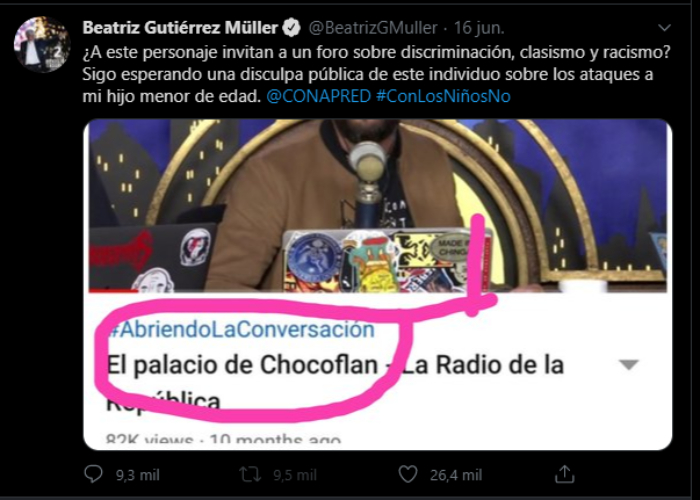Image resolution: width=700 pixels, height=500 pixels.
Task: Click the retweet arrows icon
Action: tap(250, 475)
